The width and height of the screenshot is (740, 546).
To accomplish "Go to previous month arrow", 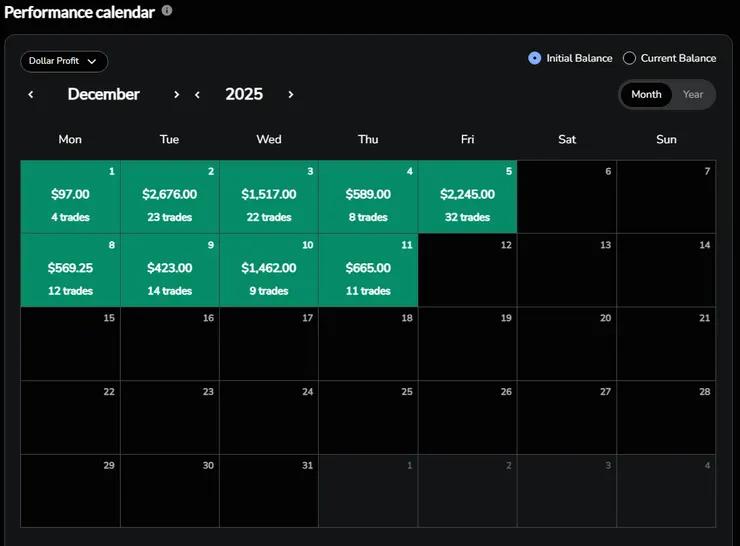I will [31, 95].
